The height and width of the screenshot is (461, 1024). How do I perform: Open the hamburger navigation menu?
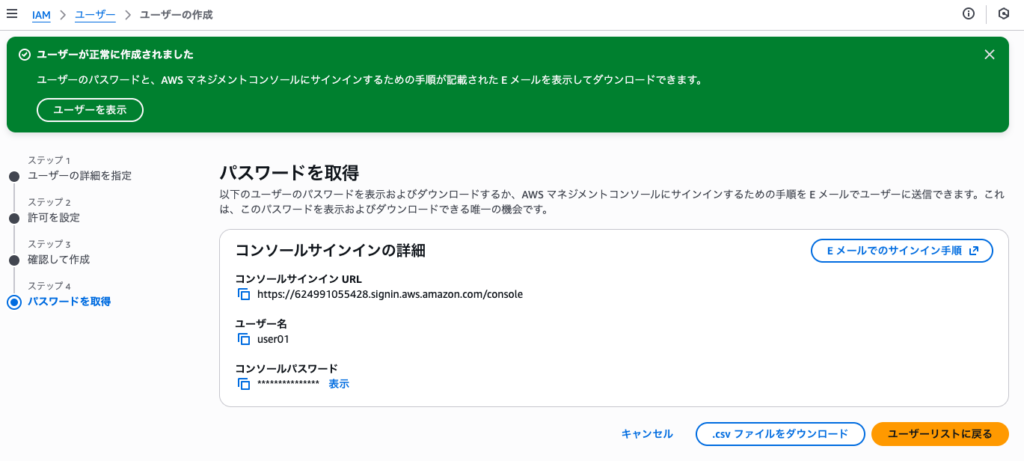[x=12, y=15]
